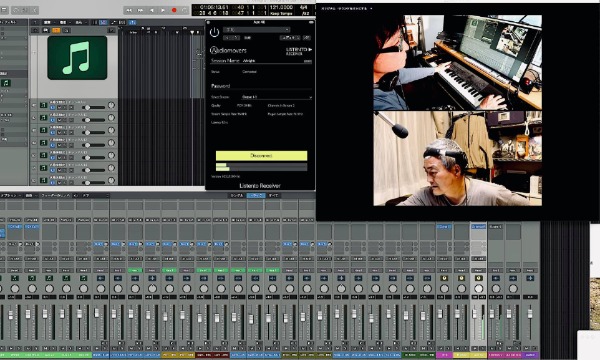
Task: Click the link icon in plugin header
Action: tap(307, 38)
